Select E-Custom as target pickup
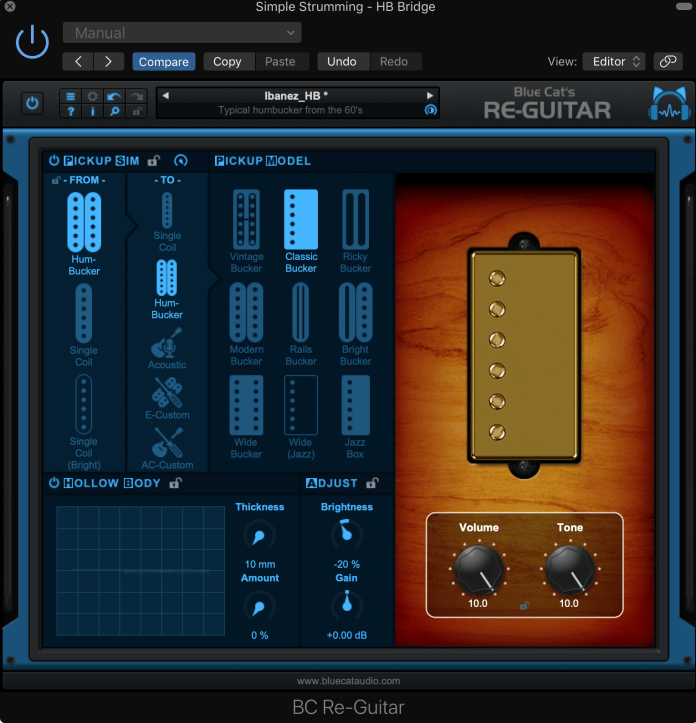The image size is (696, 723). [167, 396]
